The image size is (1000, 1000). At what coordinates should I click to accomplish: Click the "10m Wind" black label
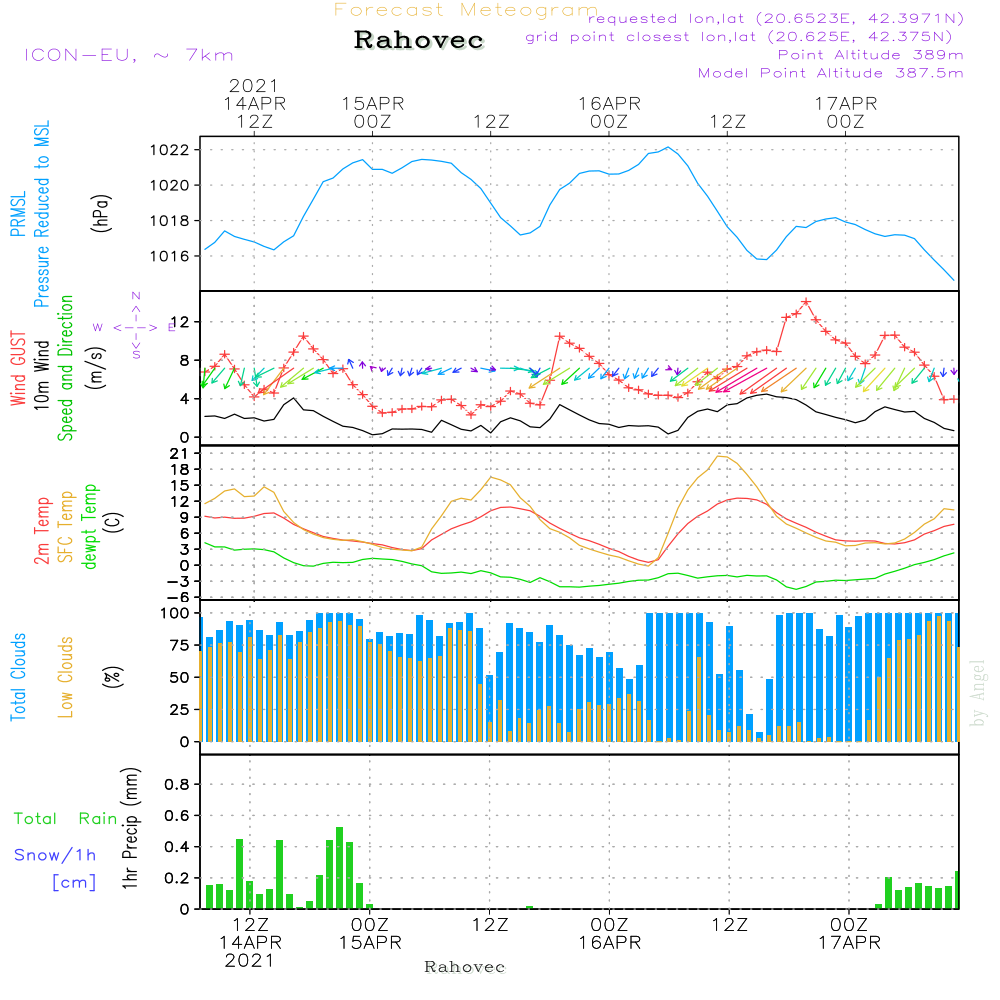[41, 375]
